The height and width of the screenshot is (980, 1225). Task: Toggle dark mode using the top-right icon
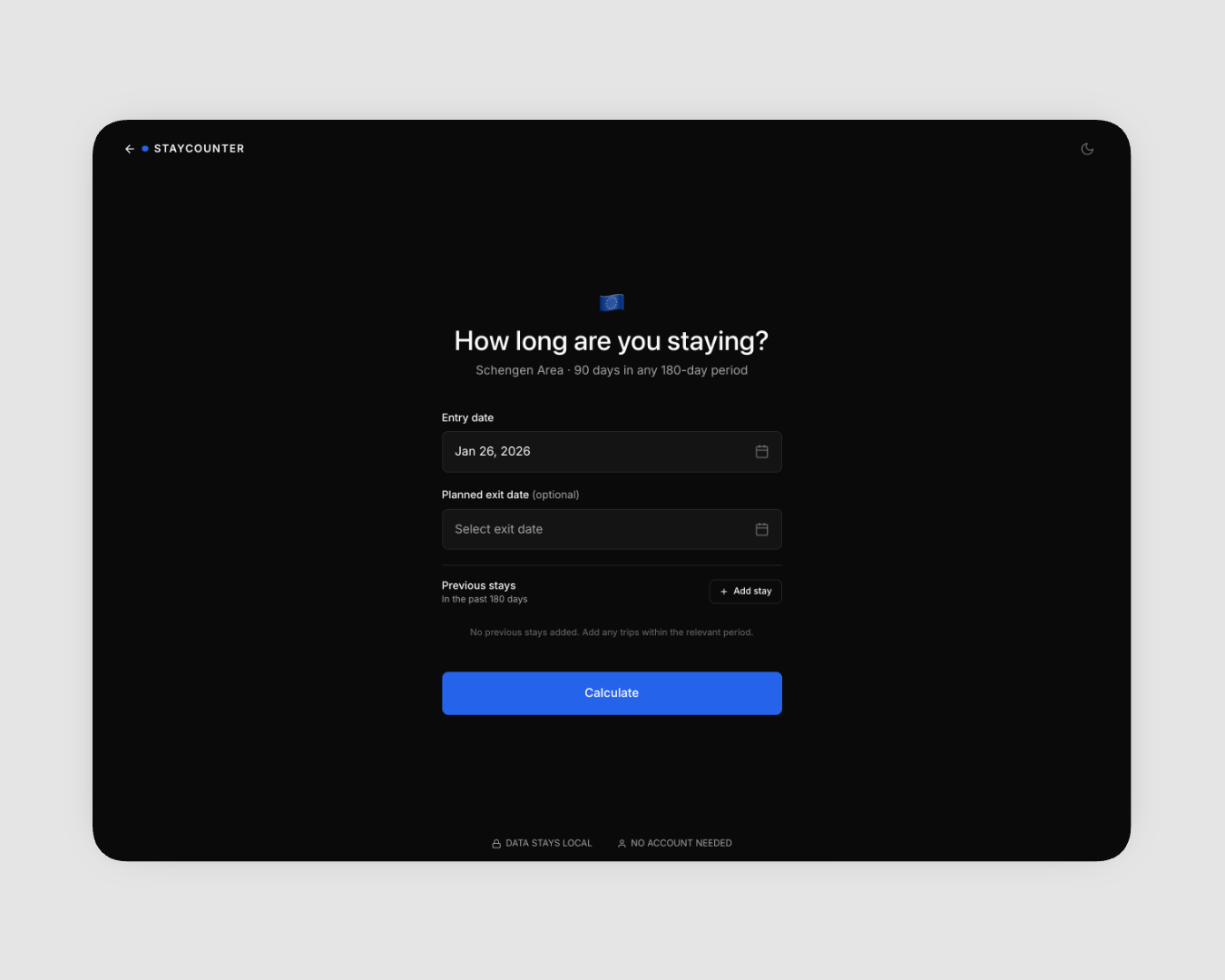pyautogui.click(x=1087, y=148)
